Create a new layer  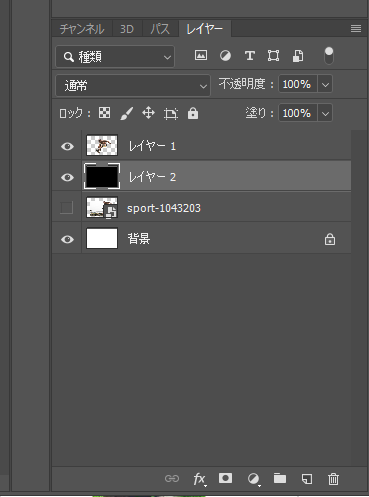[x=307, y=479]
